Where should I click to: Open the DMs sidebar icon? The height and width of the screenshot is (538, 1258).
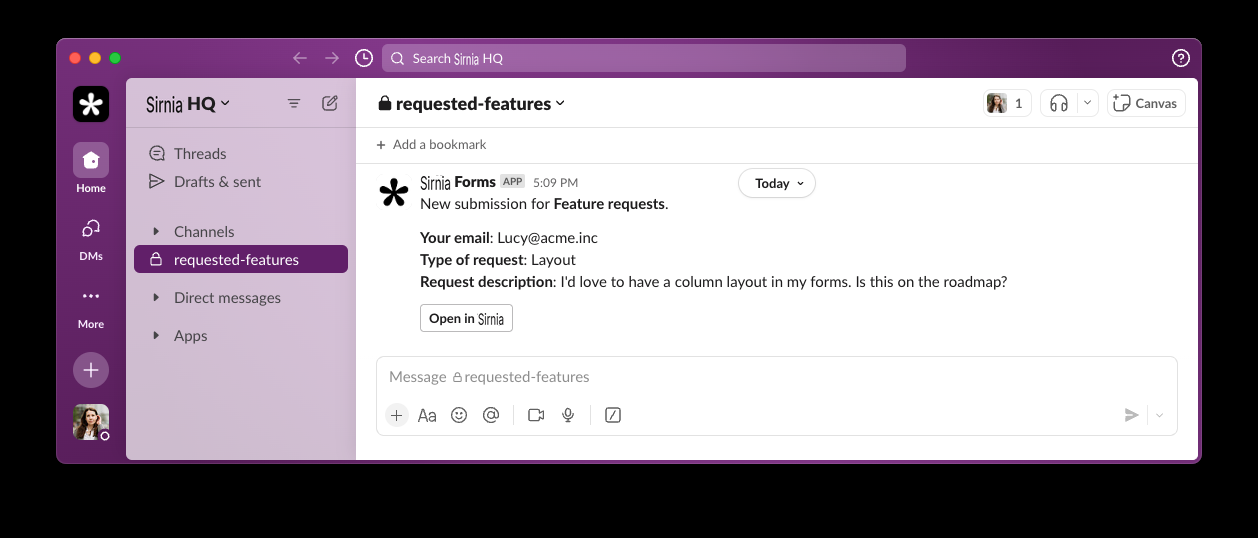[91, 228]
